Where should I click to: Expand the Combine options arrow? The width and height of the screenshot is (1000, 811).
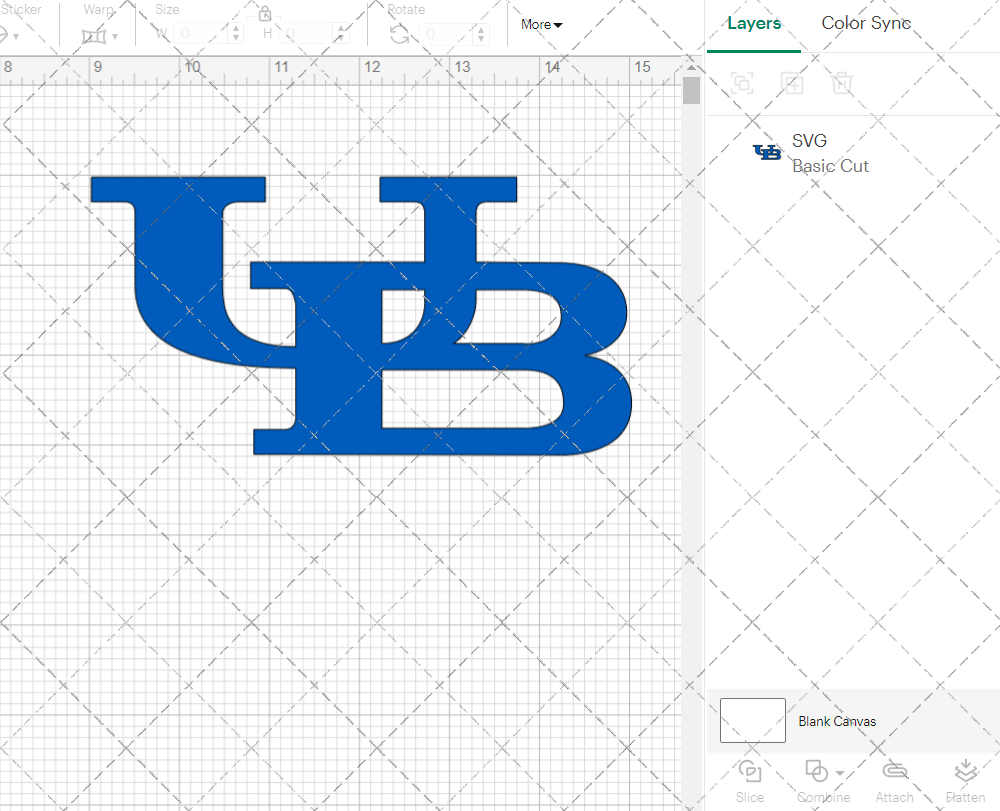838,773
